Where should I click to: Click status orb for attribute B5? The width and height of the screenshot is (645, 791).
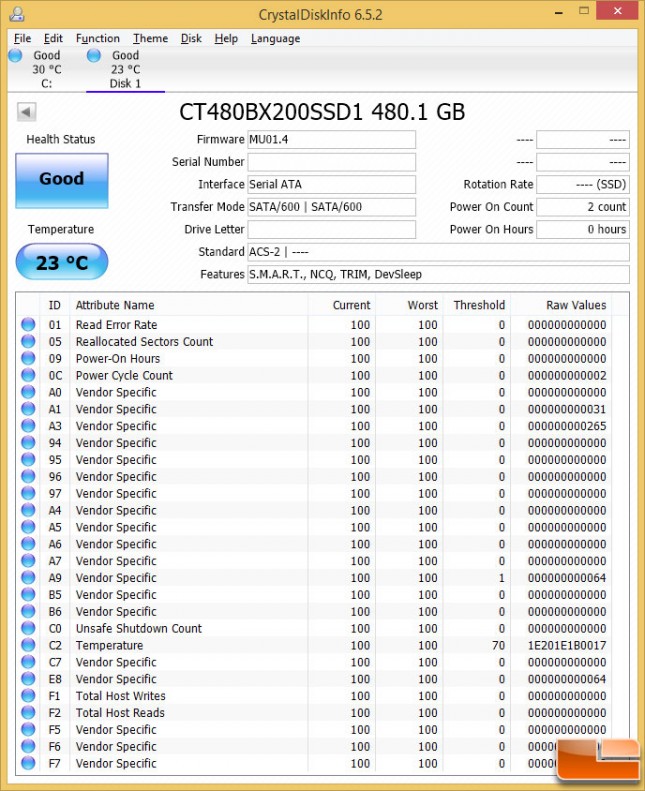(x=28, y=594)
